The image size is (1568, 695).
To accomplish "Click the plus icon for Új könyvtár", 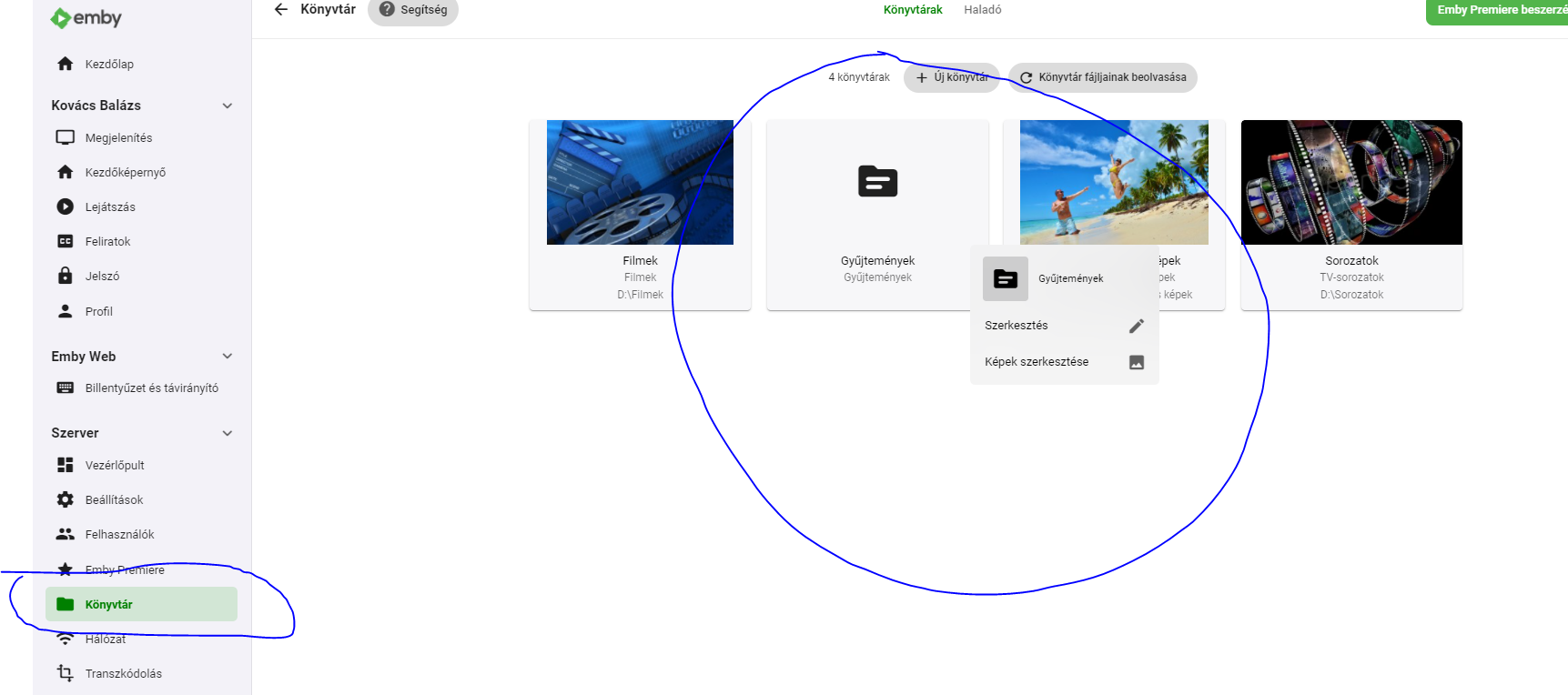I will 922,77.
